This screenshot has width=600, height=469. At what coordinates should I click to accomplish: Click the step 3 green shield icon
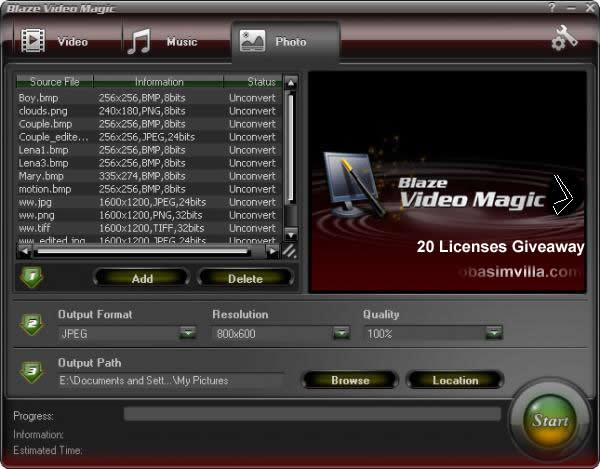click(x=31, y=373)
